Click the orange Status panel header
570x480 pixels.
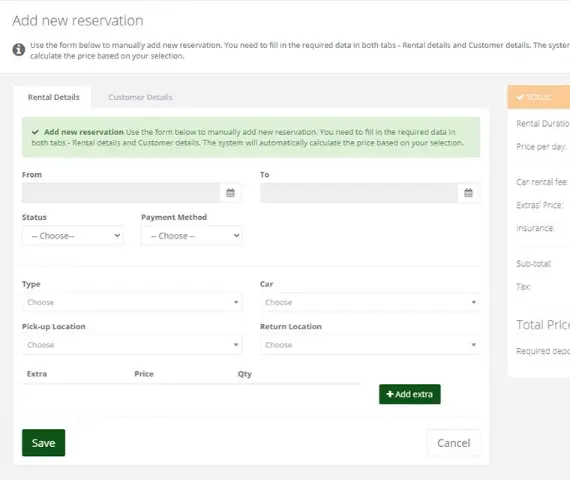[x=539, y=97]
